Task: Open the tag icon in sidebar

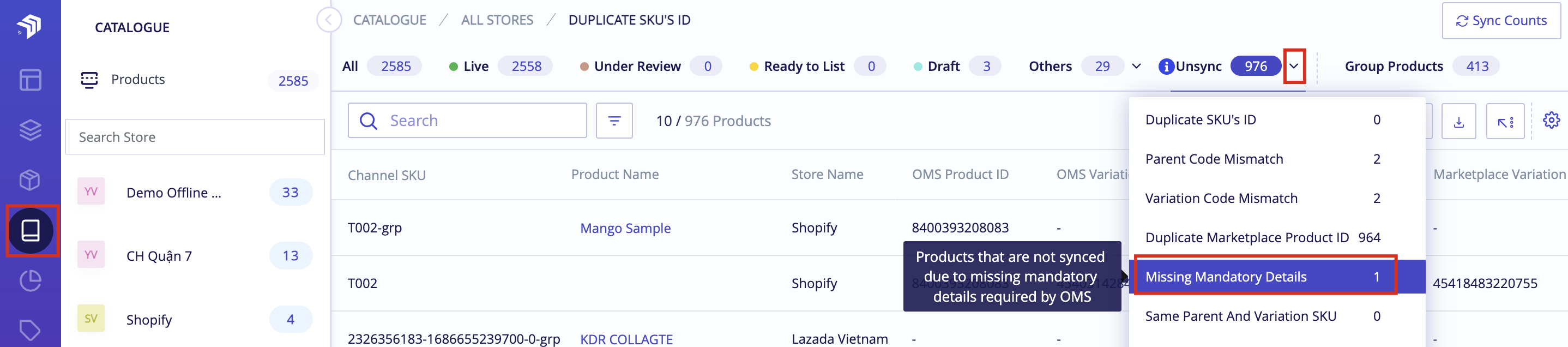Action: 30,330
